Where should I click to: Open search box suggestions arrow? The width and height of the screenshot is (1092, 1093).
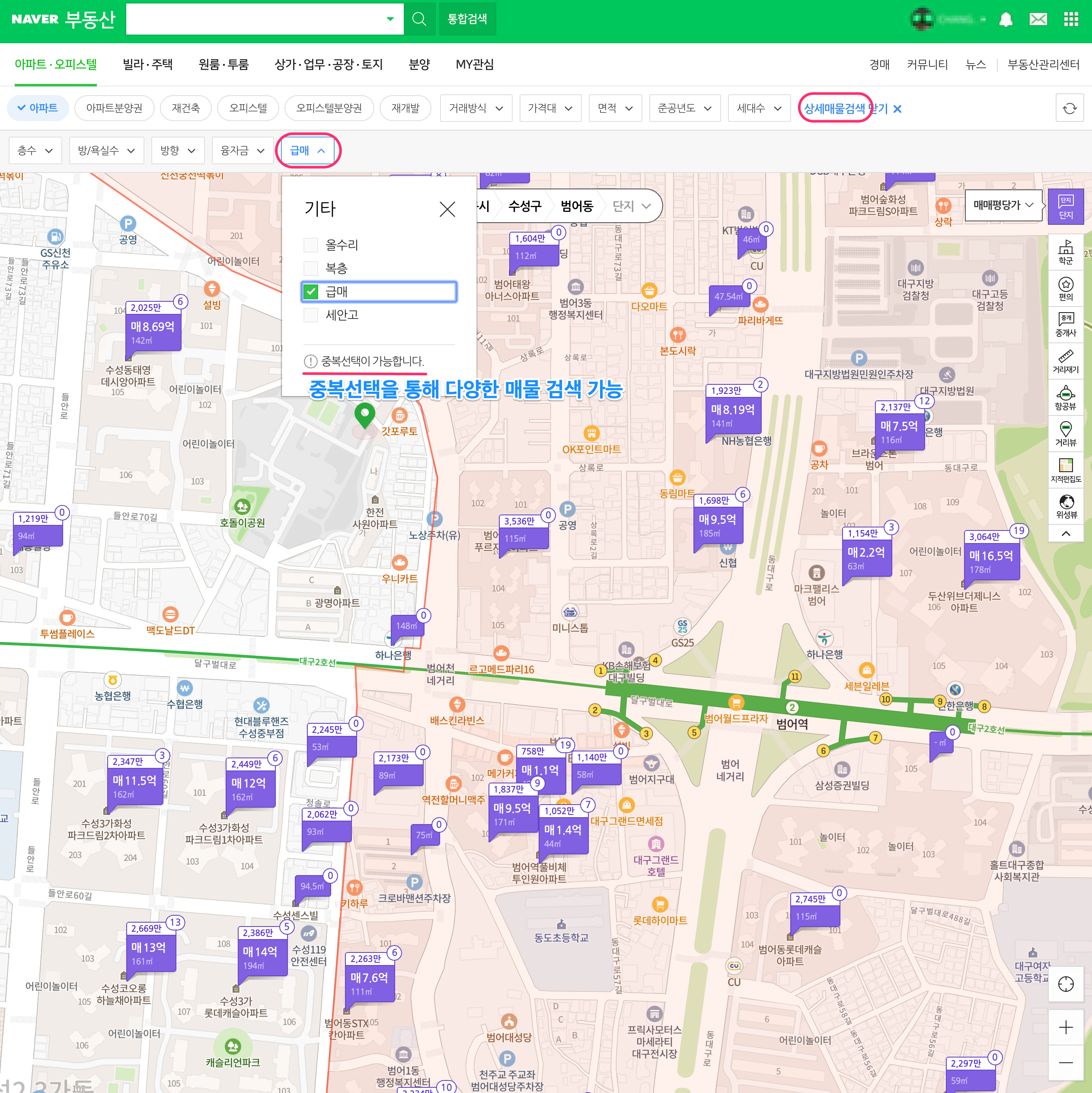390,19
